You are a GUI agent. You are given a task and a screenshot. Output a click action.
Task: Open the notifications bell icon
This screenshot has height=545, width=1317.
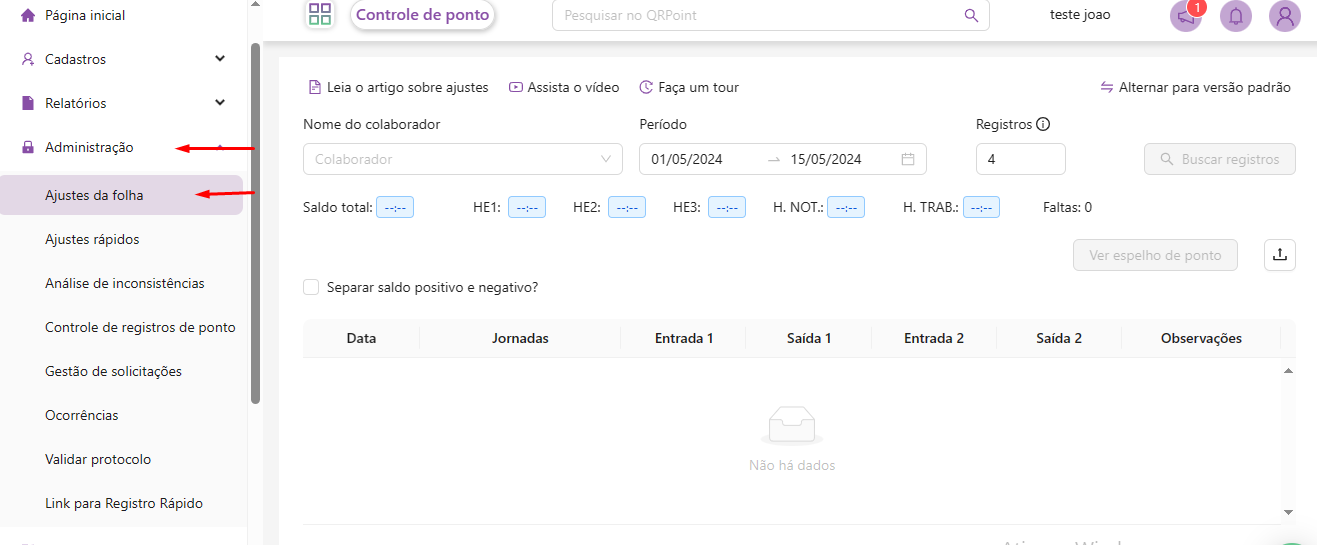pyautogui.click(x=1236, y=16)
